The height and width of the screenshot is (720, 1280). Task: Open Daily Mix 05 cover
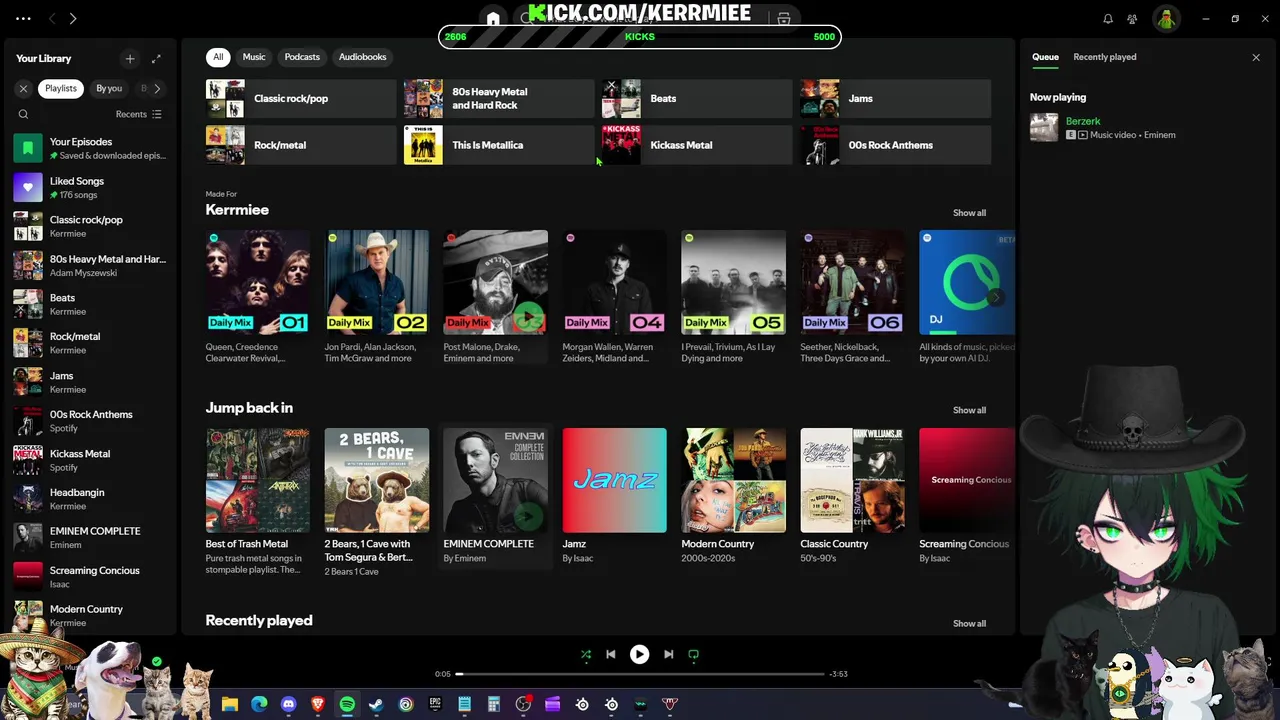coord(733,282)
